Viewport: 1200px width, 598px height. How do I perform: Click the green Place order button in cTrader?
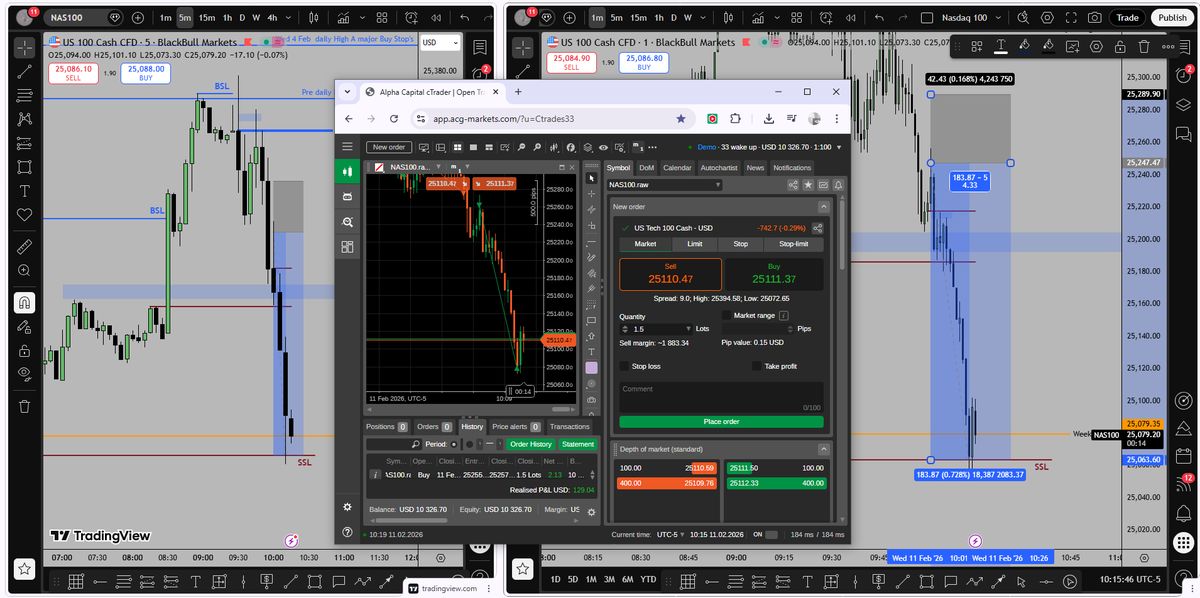pos(721,422)
